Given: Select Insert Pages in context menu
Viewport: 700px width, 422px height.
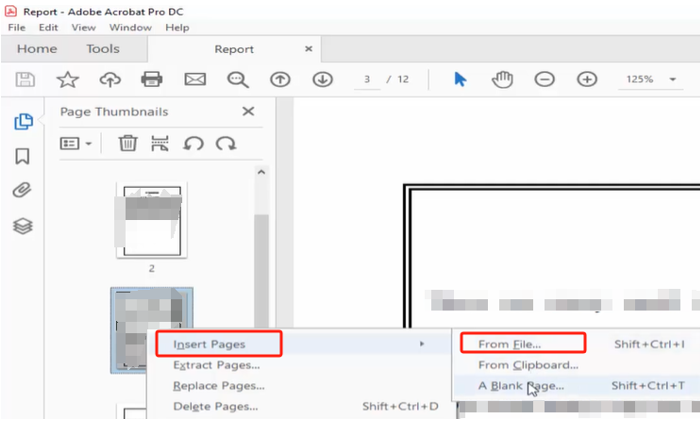Looking at the screenshot, I should pos(298,344).
